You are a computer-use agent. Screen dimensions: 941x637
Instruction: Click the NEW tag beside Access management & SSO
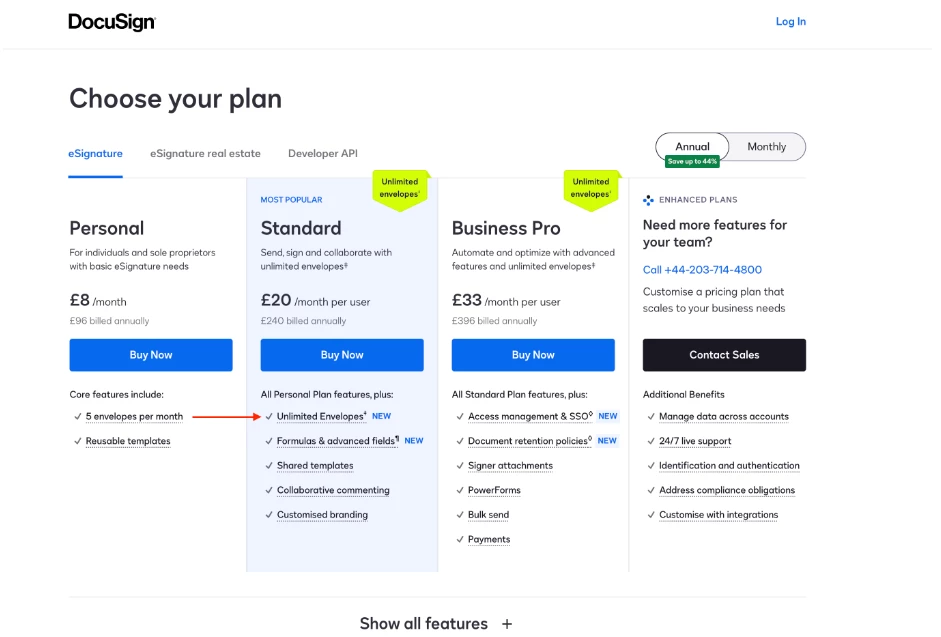(608, 416)
